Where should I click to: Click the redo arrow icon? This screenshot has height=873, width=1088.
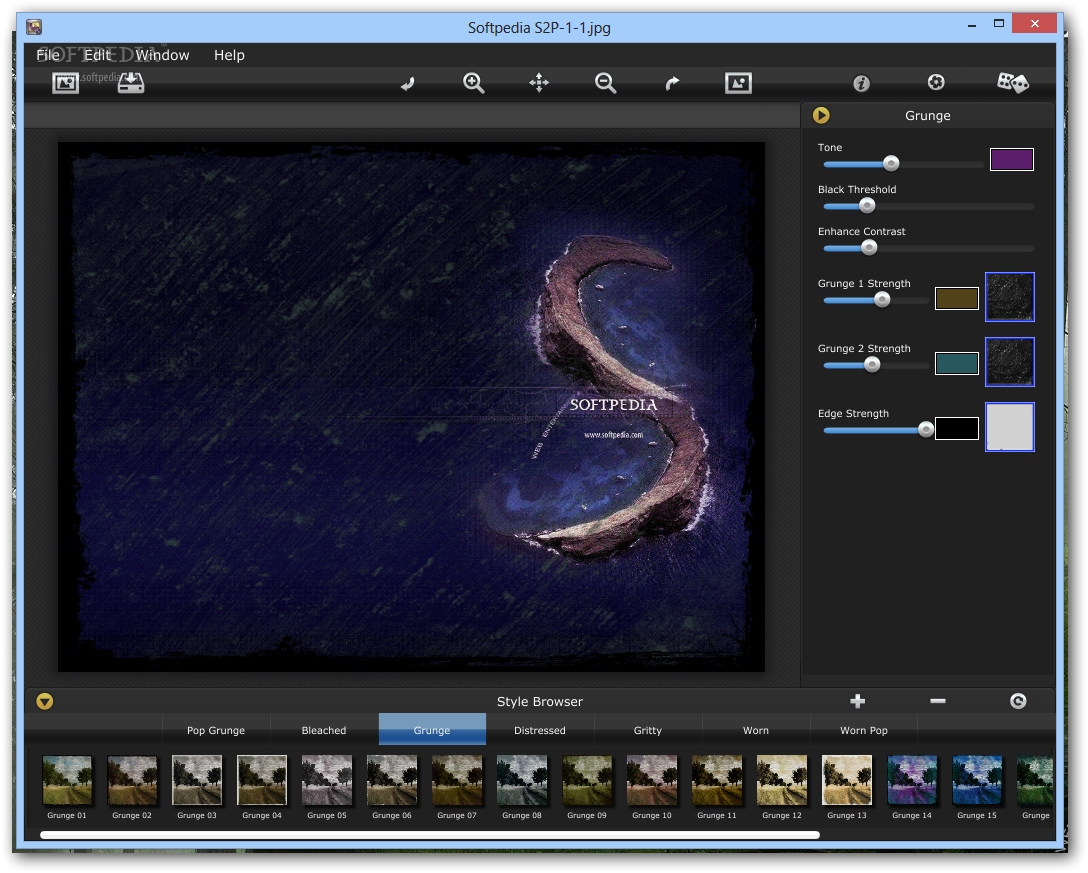(672, 84)
